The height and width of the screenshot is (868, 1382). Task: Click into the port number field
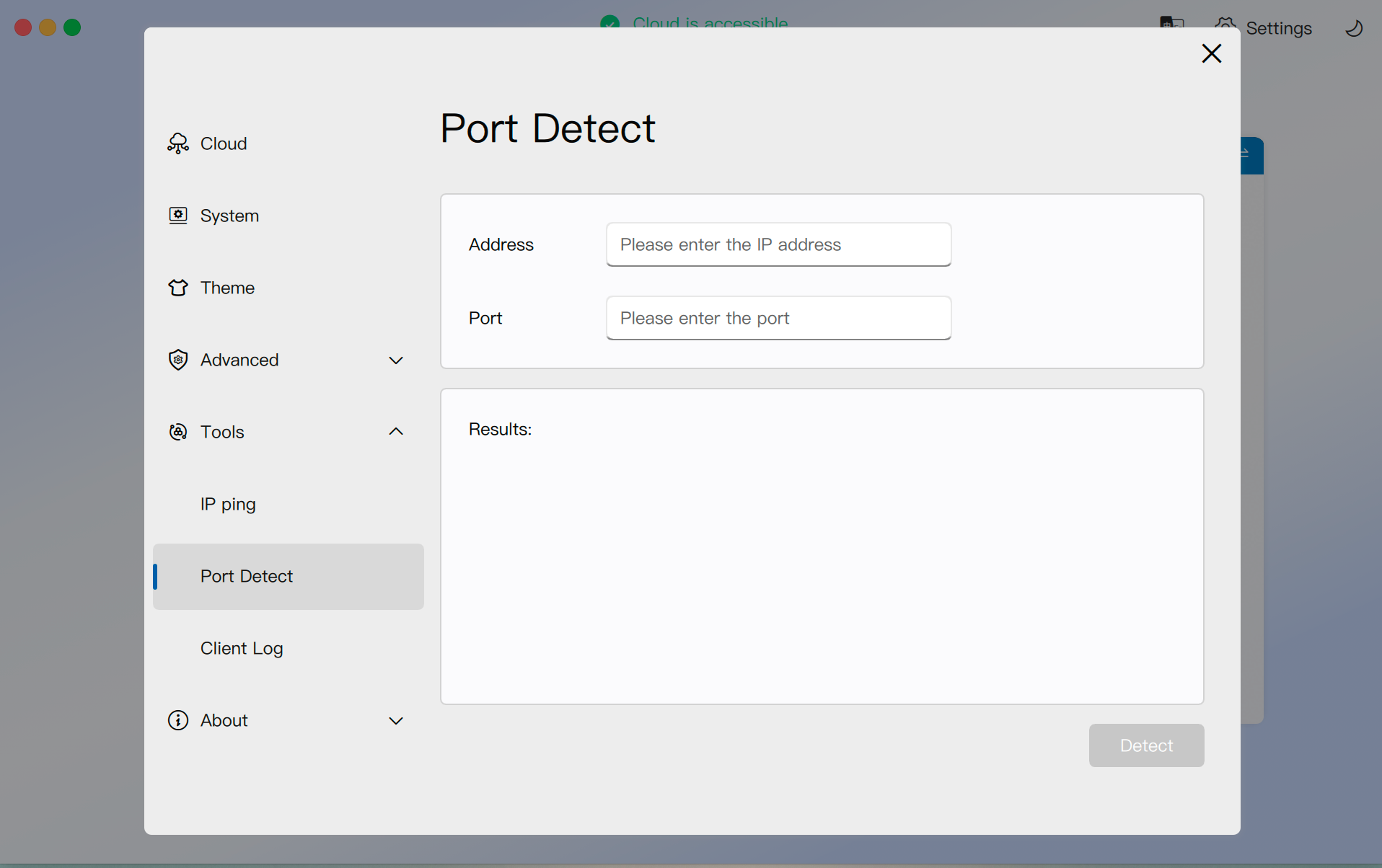click(x=778, y=318)
